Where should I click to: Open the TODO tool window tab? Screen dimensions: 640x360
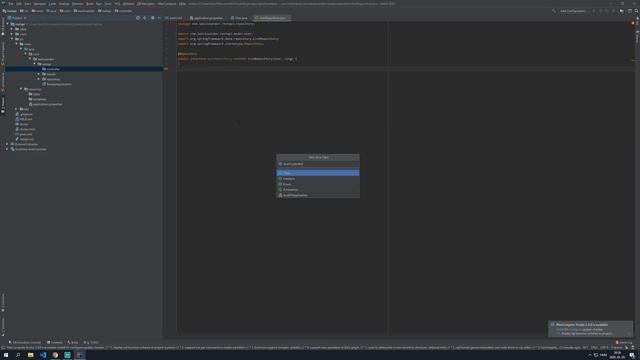91,342
